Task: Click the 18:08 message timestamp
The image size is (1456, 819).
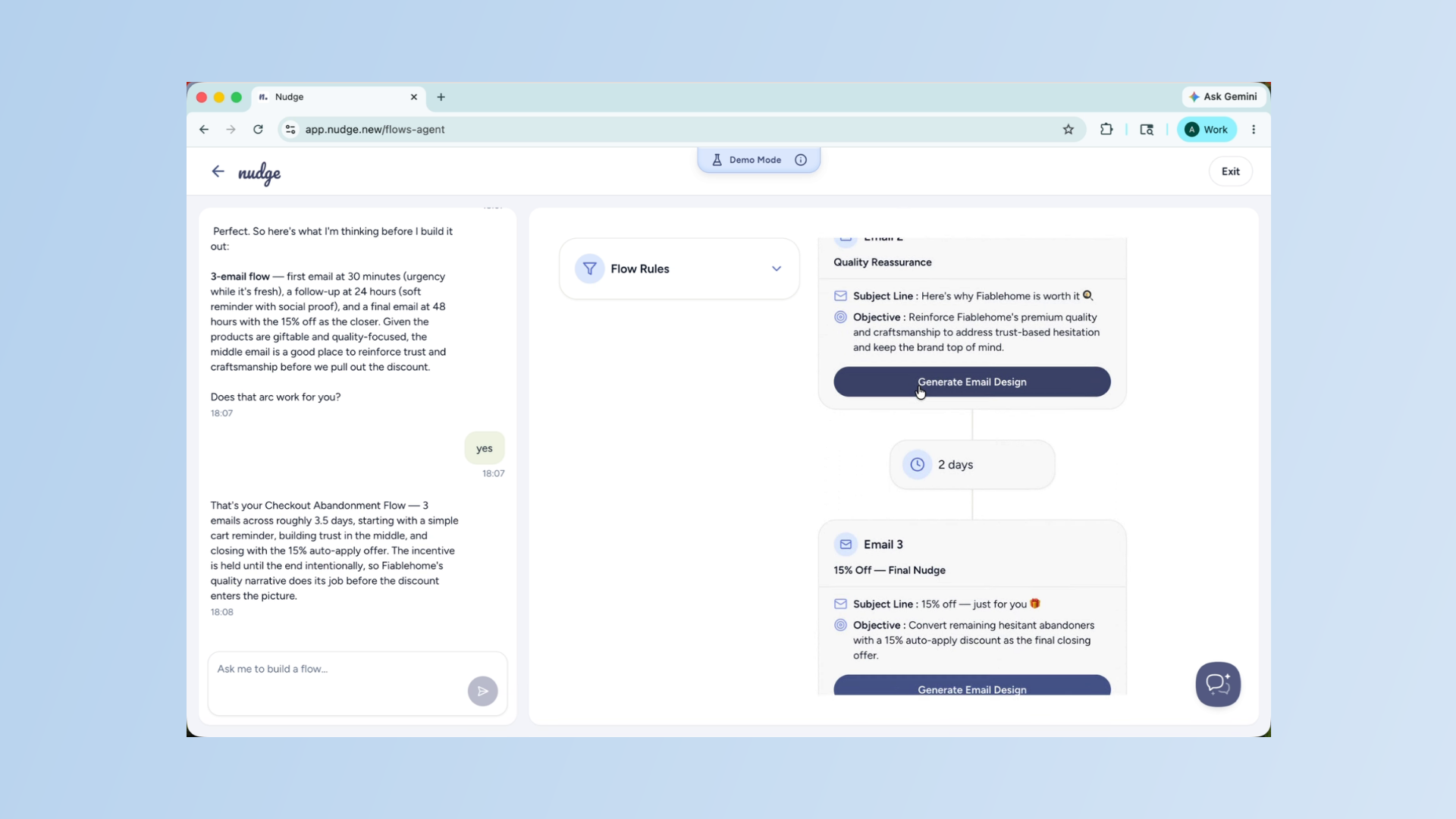Action: 222,612
